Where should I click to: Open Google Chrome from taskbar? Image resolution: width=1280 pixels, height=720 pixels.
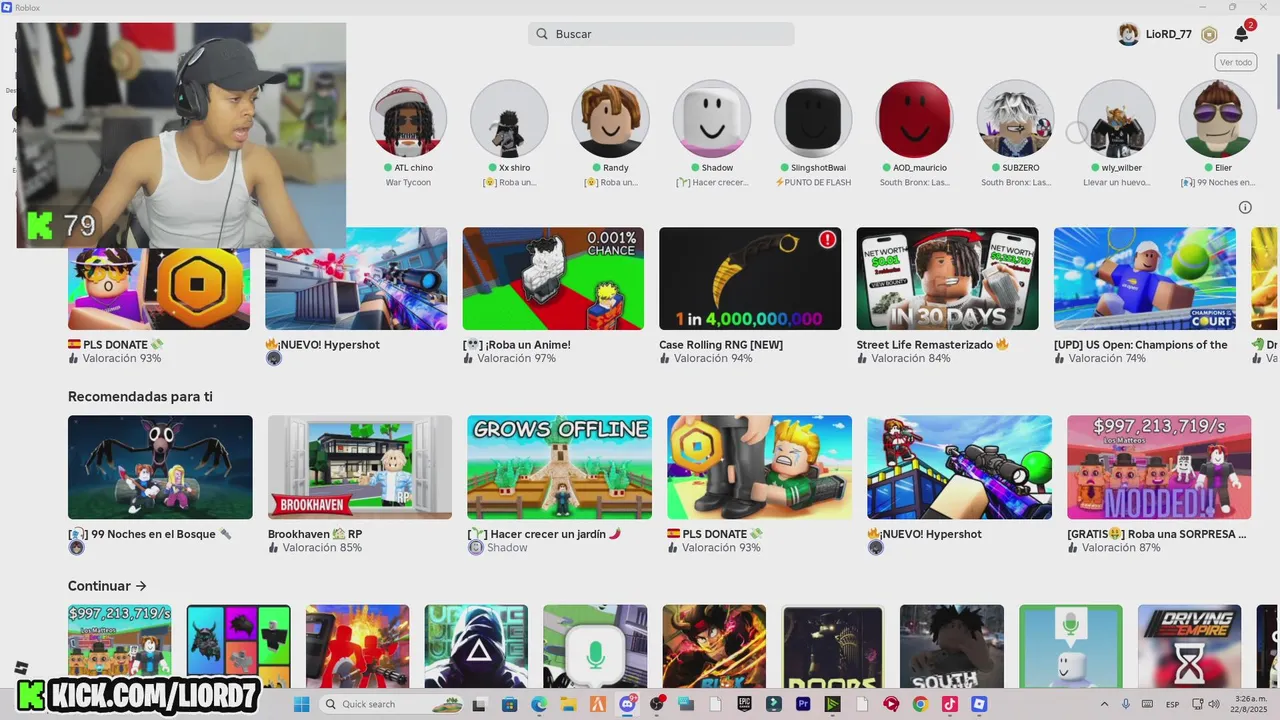tap(920, 704)
